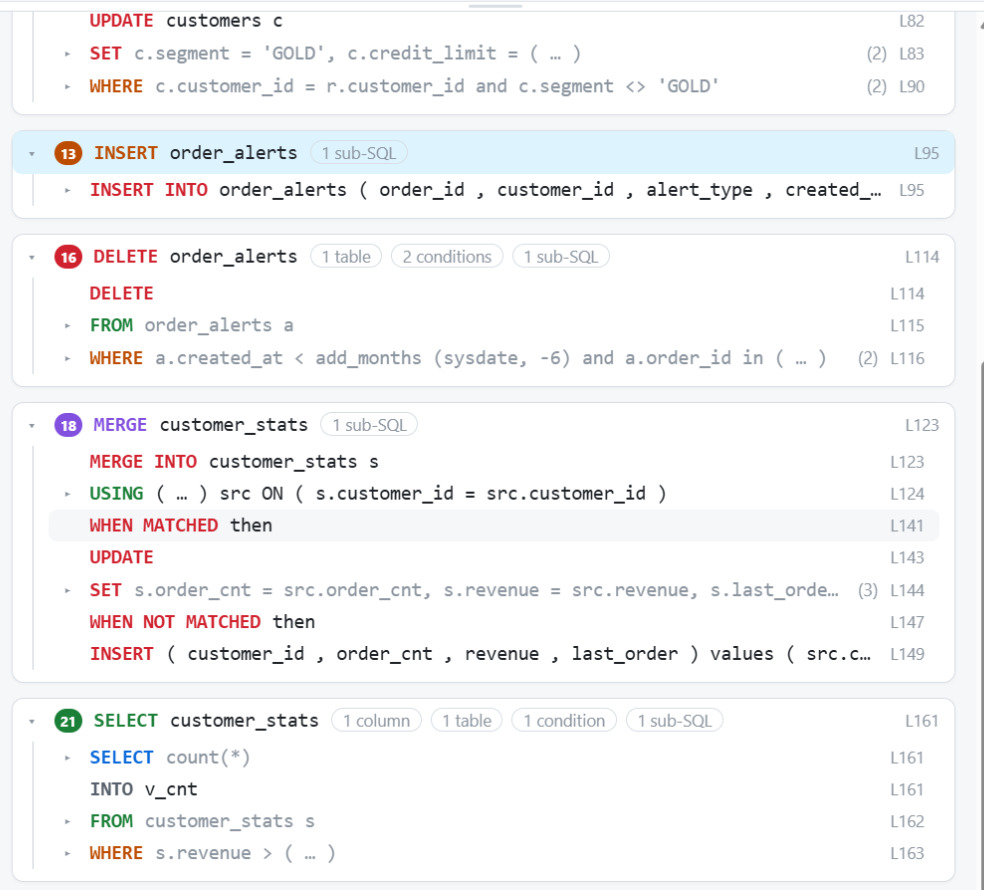Click the 1 column chip on SELECT customer_stats
The image size is (984, 890).
(x=377, y=721)
